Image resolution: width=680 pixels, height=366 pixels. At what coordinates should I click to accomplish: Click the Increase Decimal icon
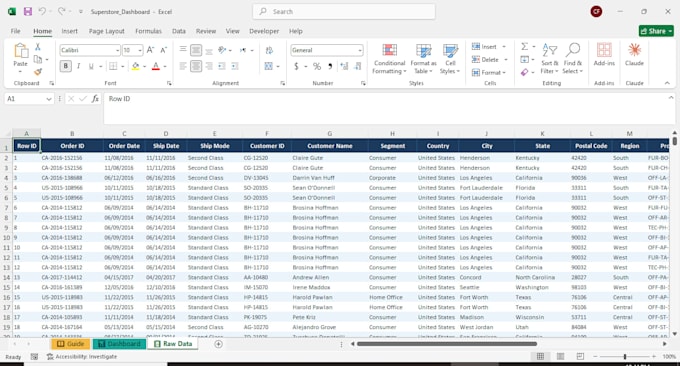pos(344,66)
